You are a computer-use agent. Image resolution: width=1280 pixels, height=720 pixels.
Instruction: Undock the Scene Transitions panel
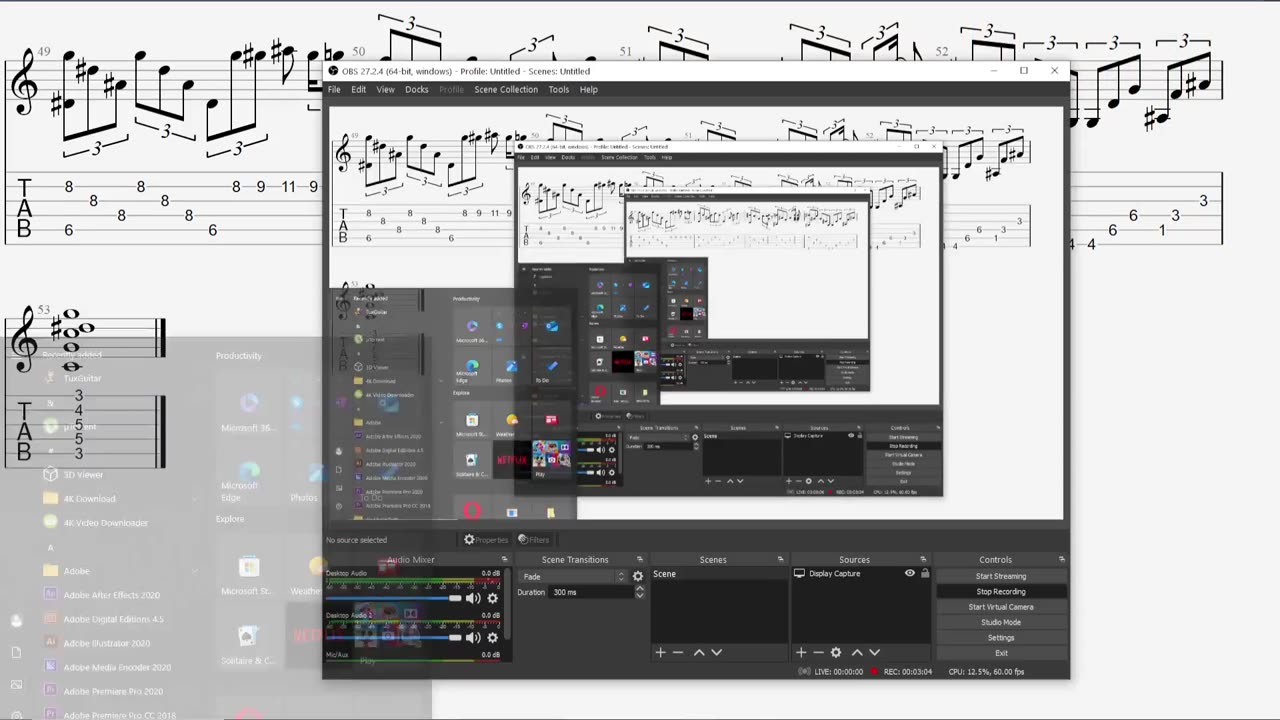pos(640,560)
